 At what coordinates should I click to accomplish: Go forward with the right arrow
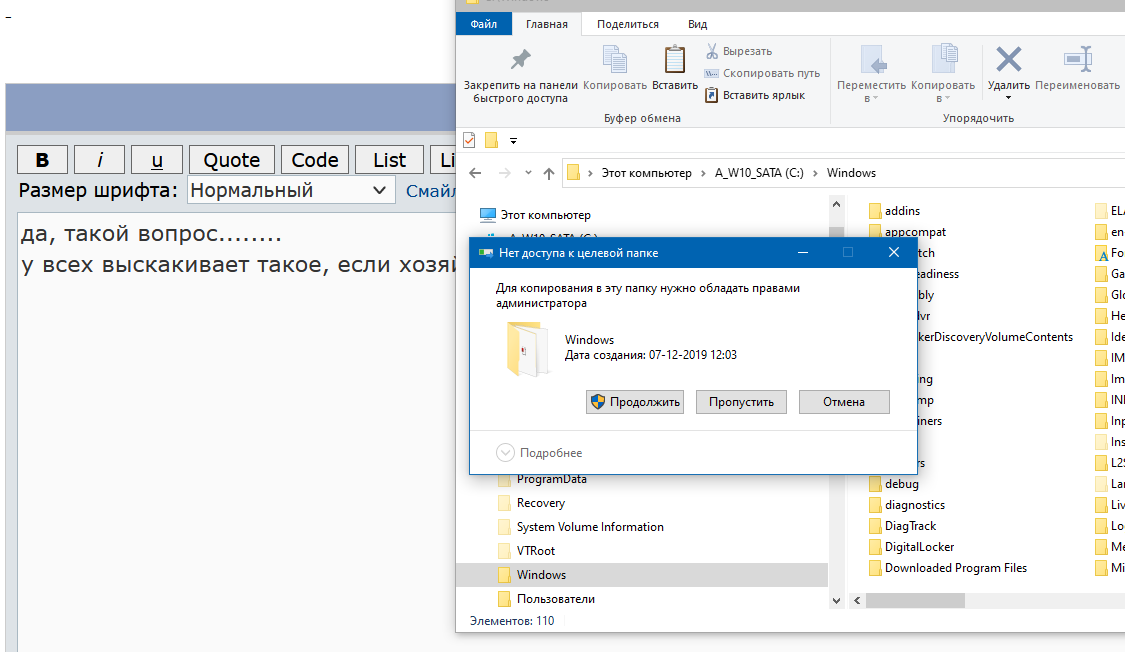click(504, 173)
